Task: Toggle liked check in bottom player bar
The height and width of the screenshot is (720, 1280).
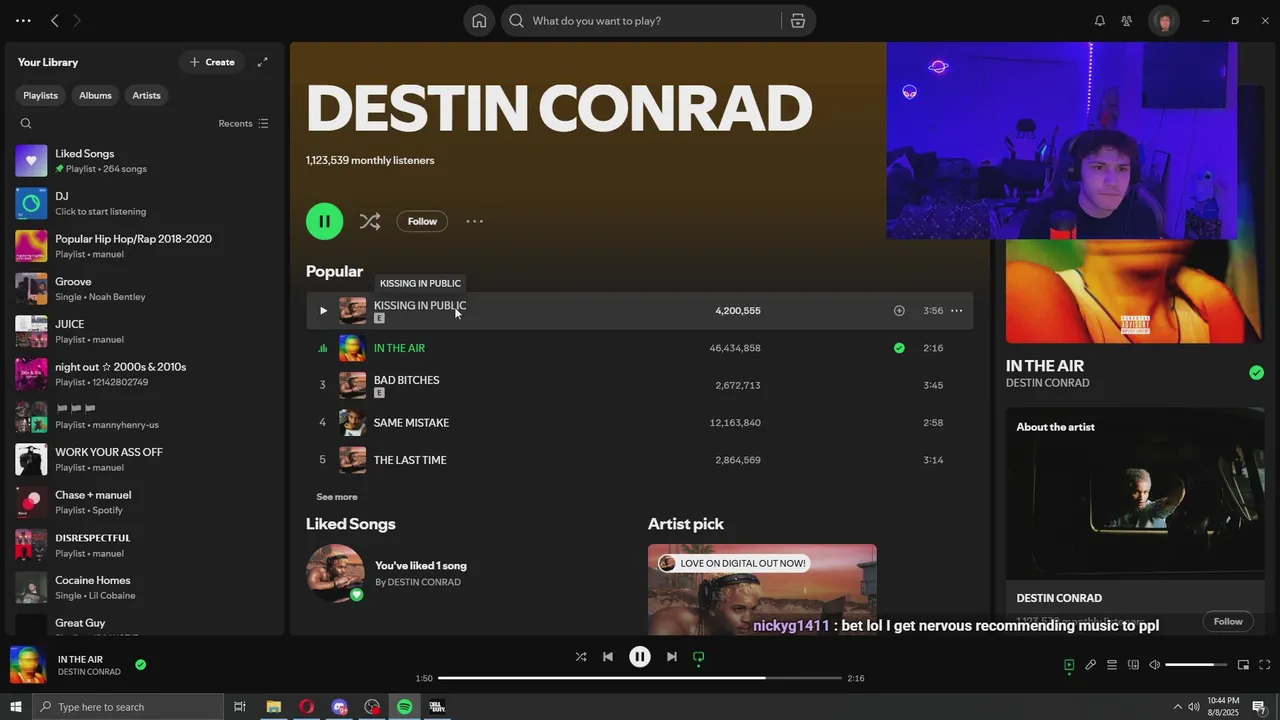Action: [x=140, y=664]
